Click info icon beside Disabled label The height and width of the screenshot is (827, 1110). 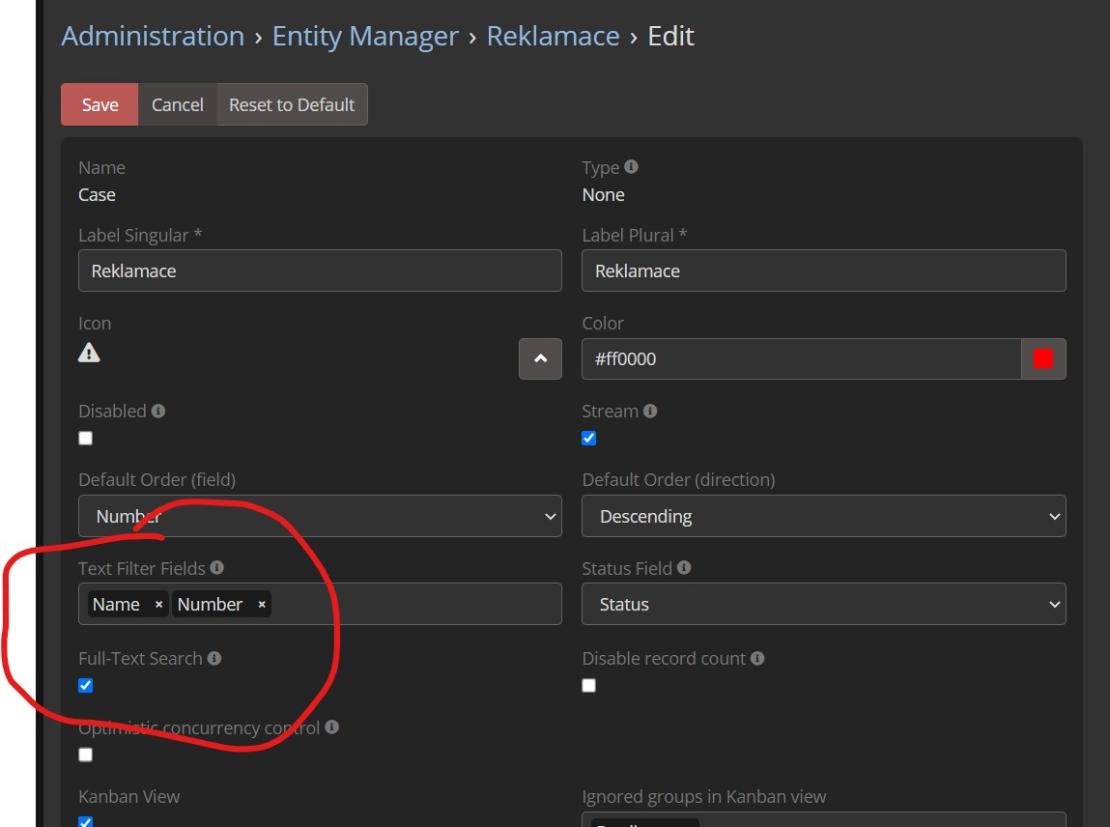157,412
